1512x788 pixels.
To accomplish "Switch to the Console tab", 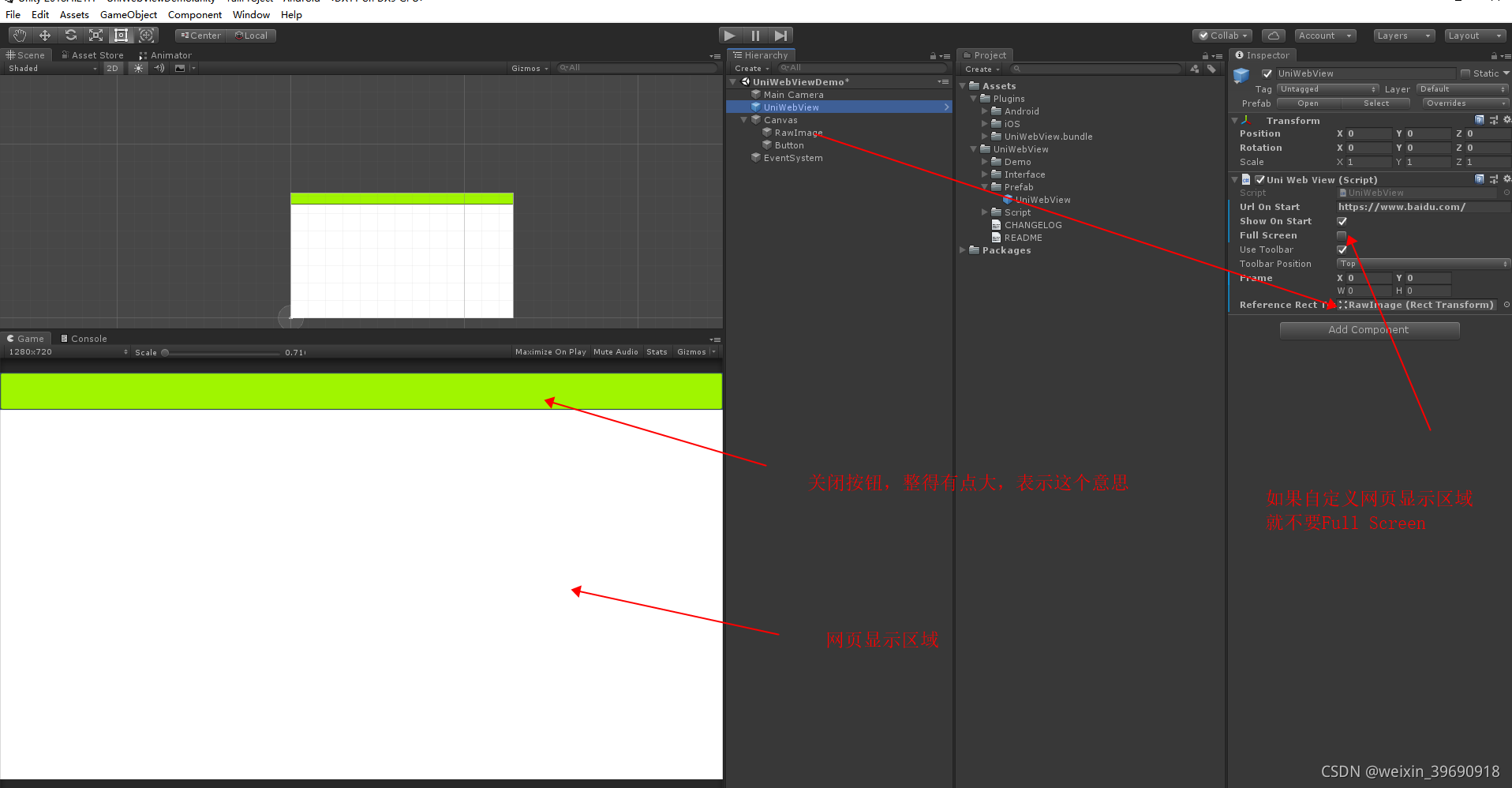I will coord(84,338).
